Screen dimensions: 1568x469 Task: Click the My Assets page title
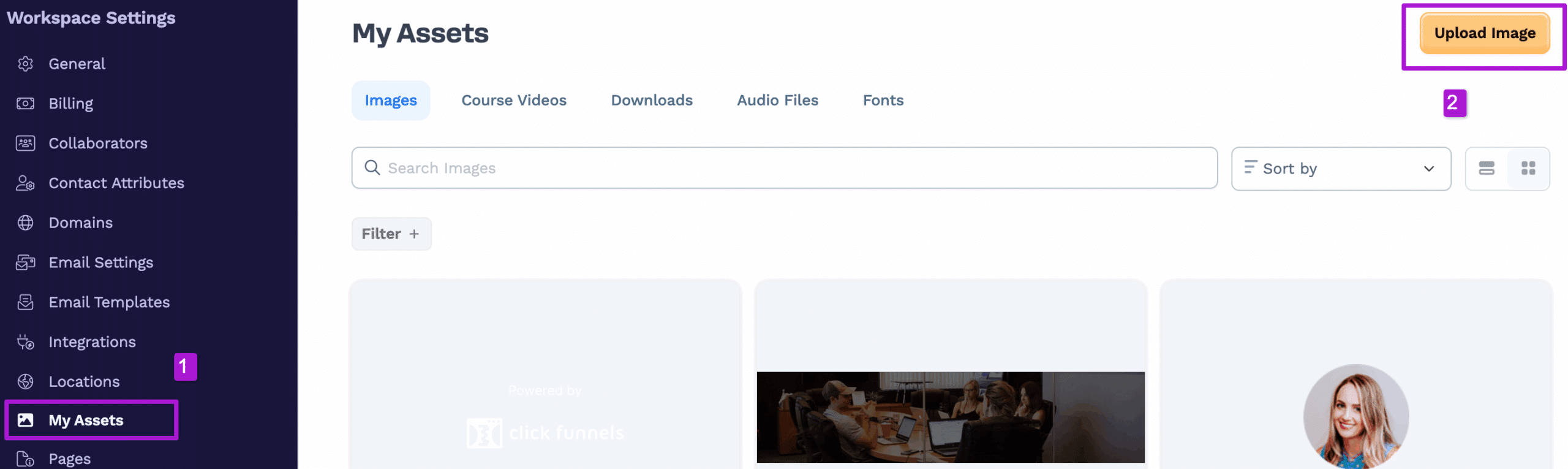point(420,33)
